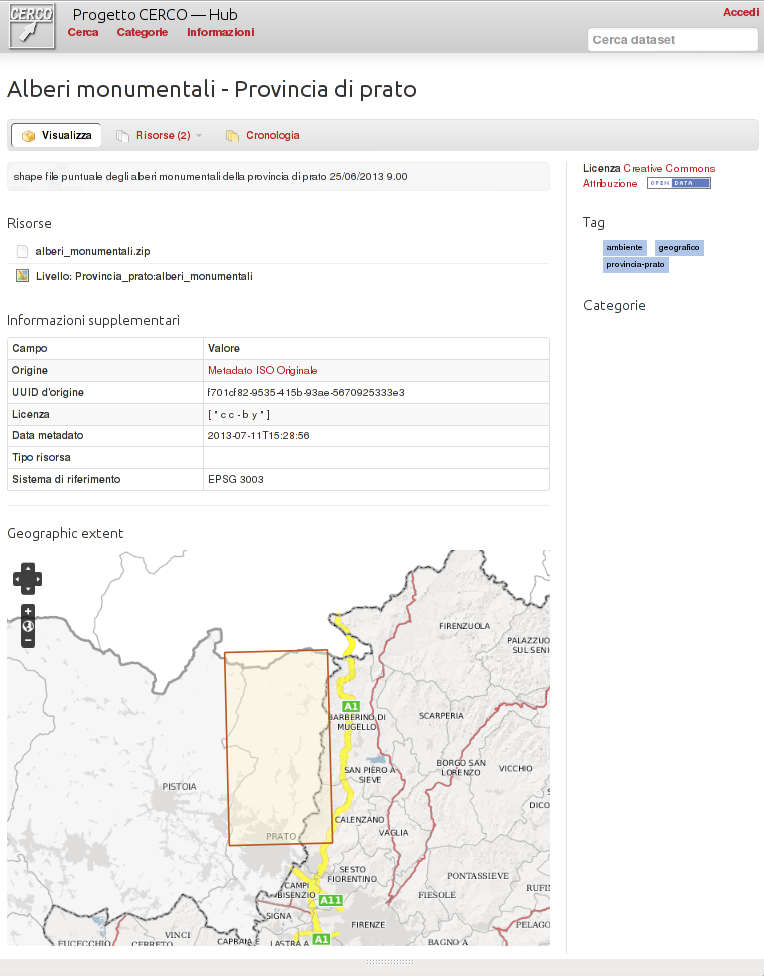764x976 pixels.
Task: Expand the Risorse (2) dropdown arrow
Action: pyautogui.click(x=199, y=135)
